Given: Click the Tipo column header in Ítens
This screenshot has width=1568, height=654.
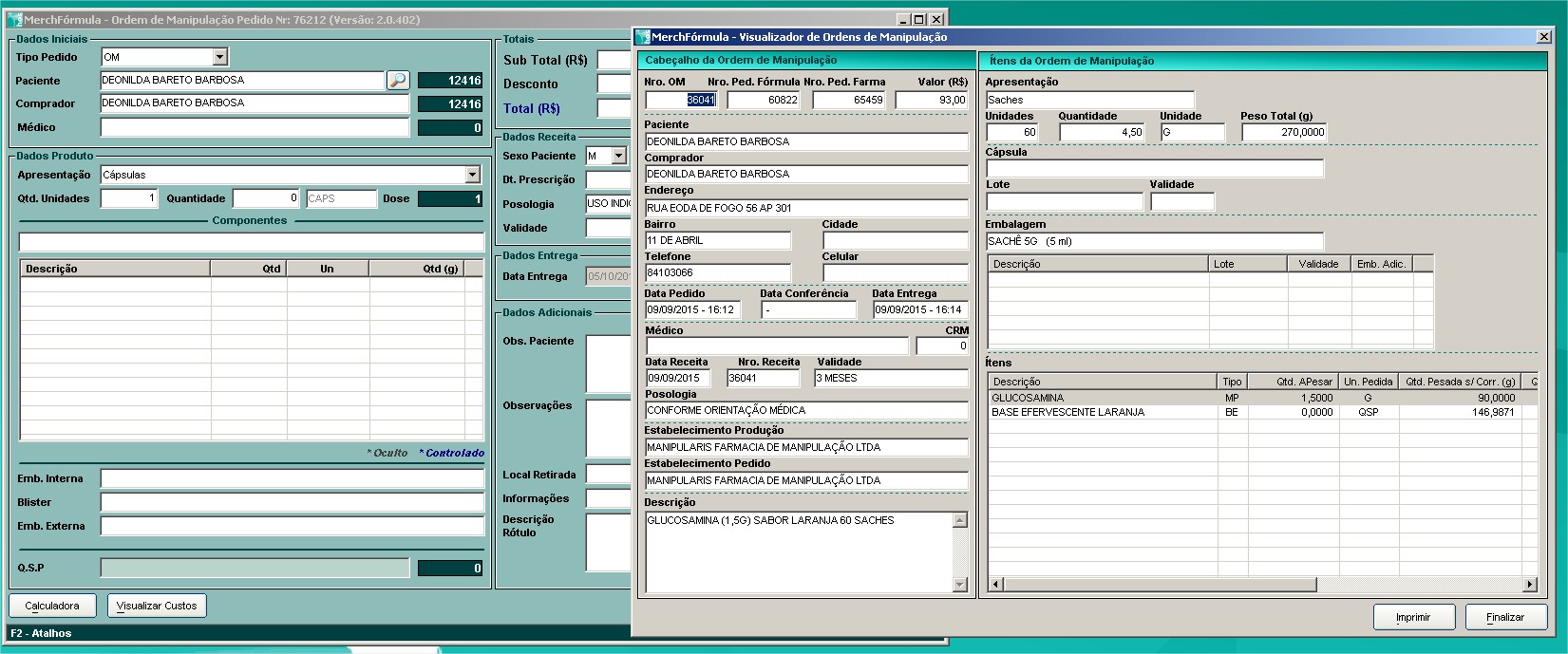Looking at the screenshot, I should click(1232, 382).
